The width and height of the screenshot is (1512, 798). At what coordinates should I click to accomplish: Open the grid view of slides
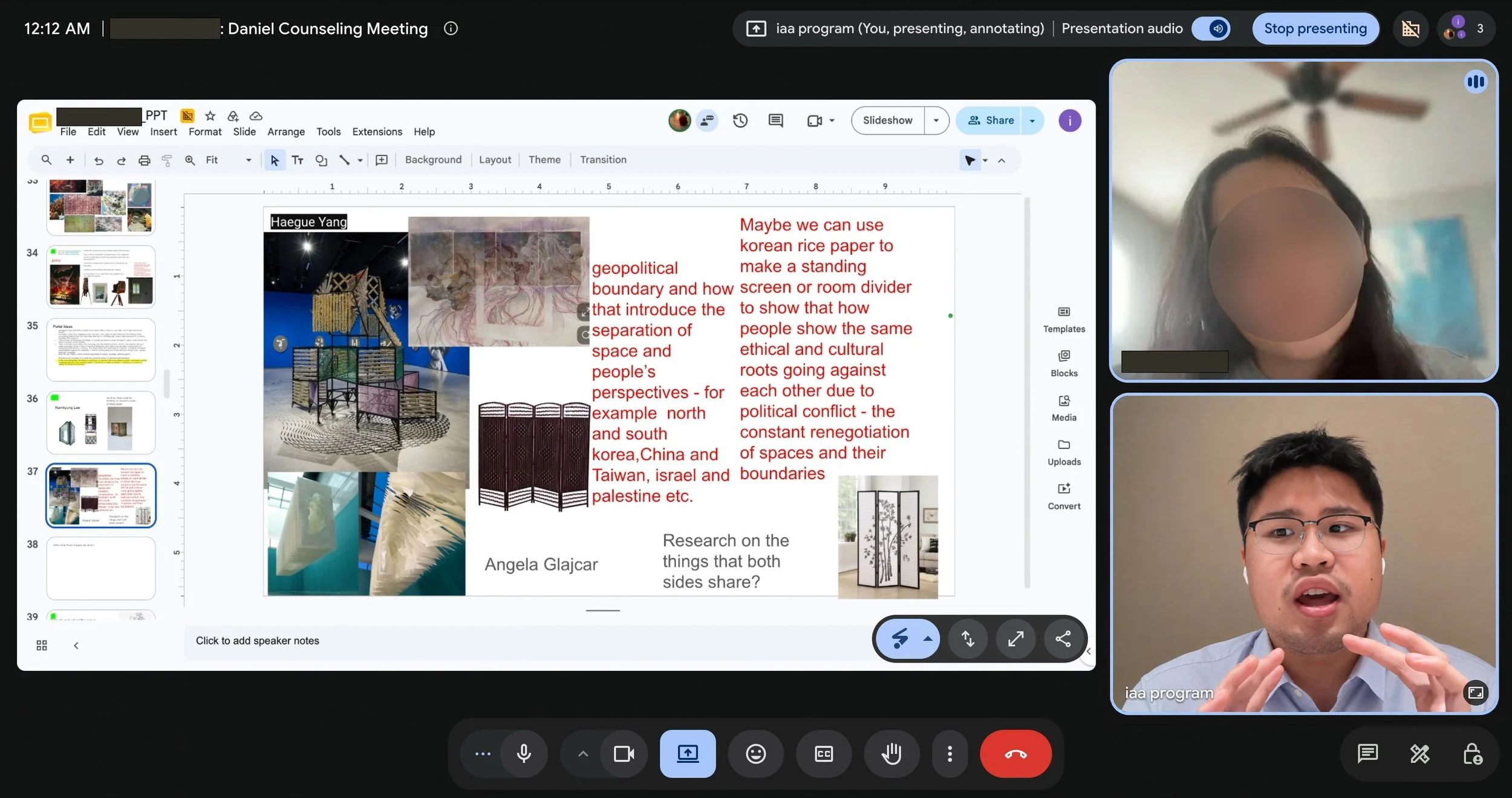tap(42, 646)
